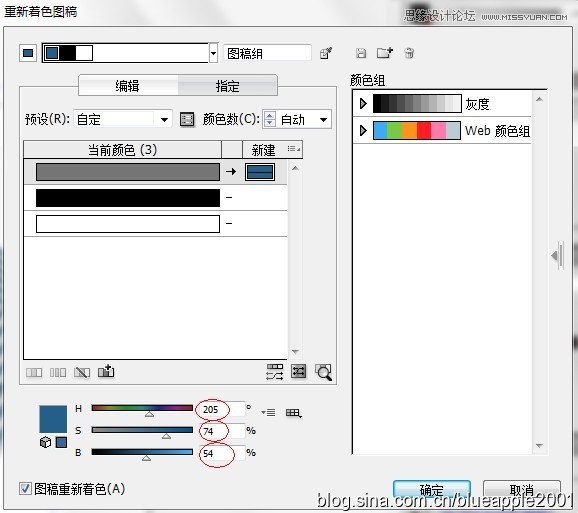Click the 新建 column header
Image resolution: width=578 pixels, height=513 pixels.
coord(264,150)
